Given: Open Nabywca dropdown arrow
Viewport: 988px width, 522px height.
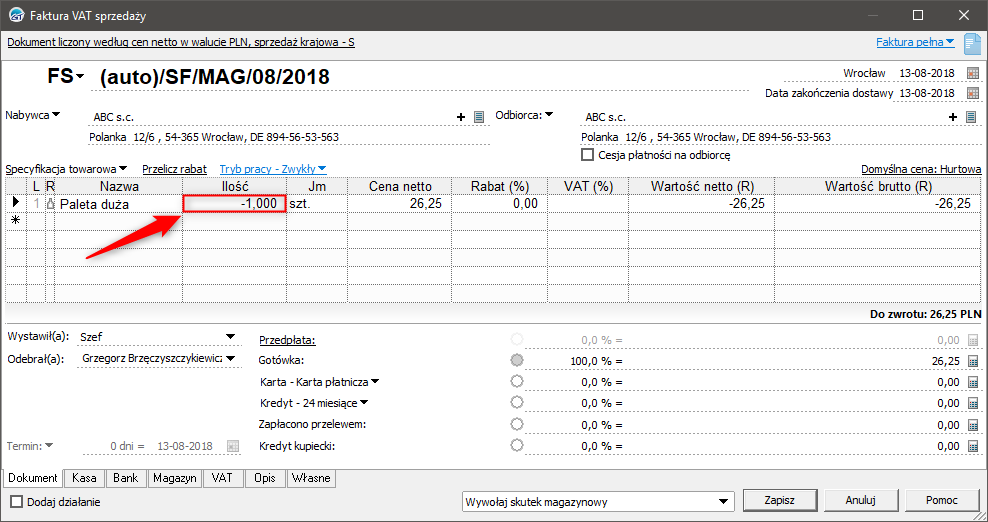Looking at the screenshot, I should coord(56,115).
